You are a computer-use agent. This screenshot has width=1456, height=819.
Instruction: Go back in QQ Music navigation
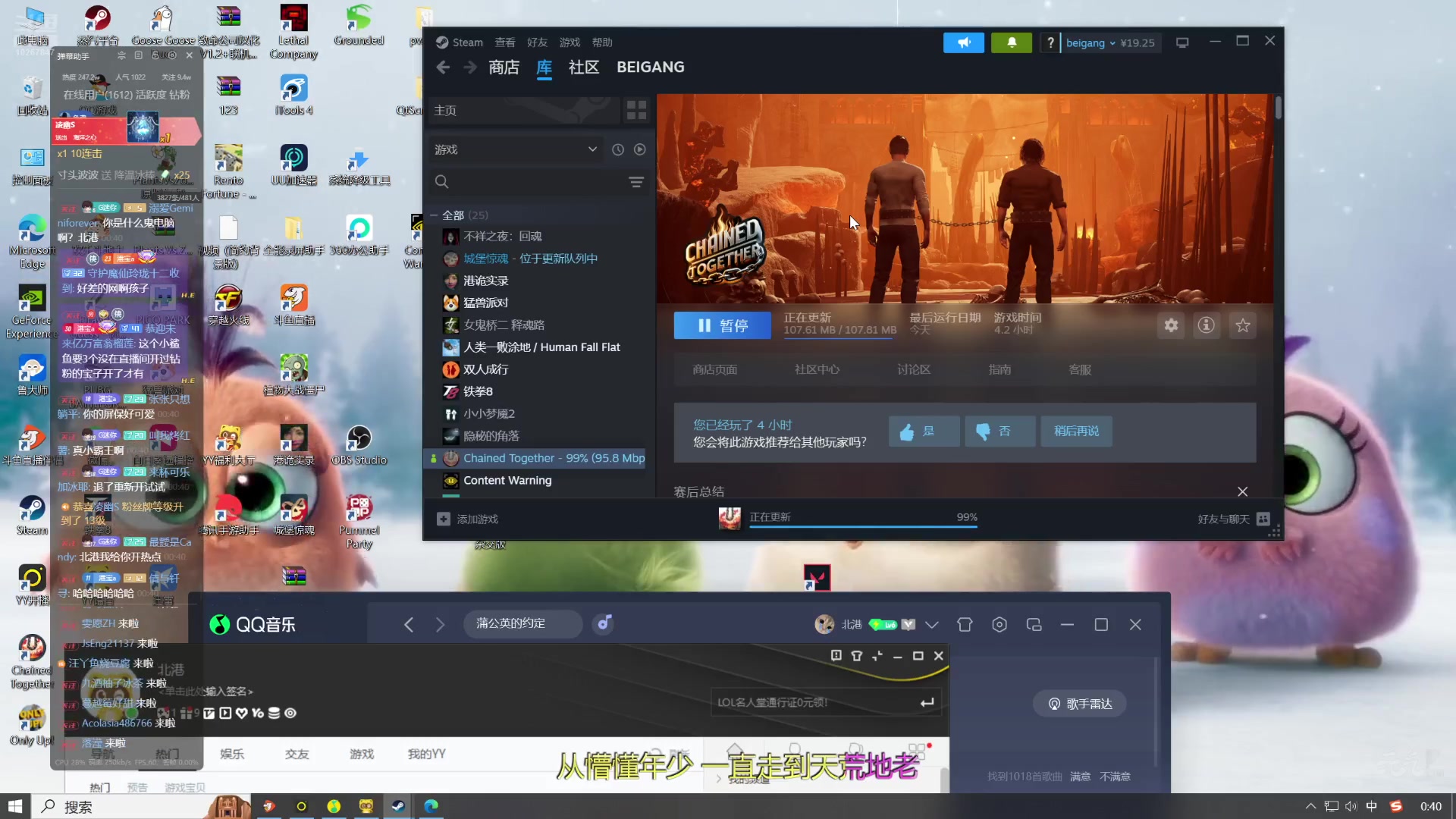click(x=409, y=624)
